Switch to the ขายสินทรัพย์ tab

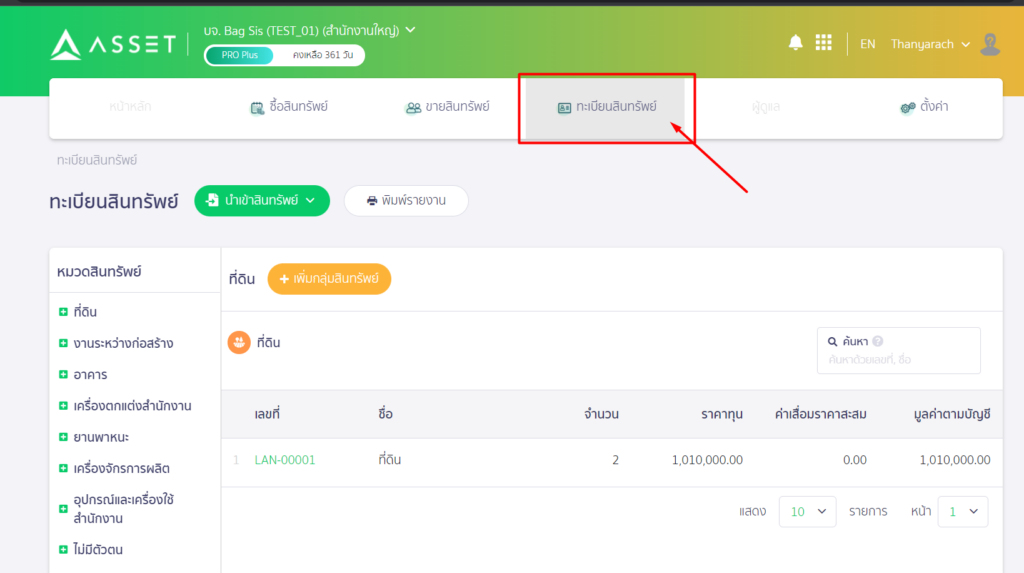point(447,107)
